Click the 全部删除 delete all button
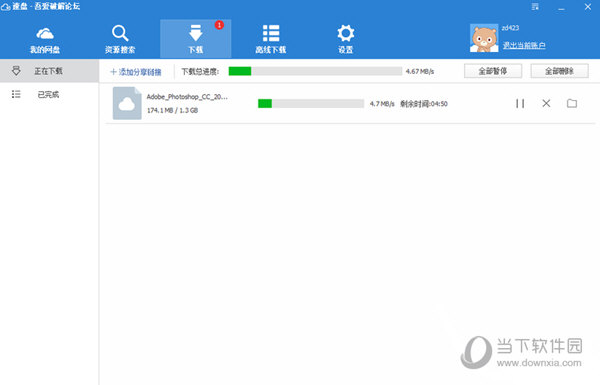This screenshot has height=385, width=600. [559, 71]
